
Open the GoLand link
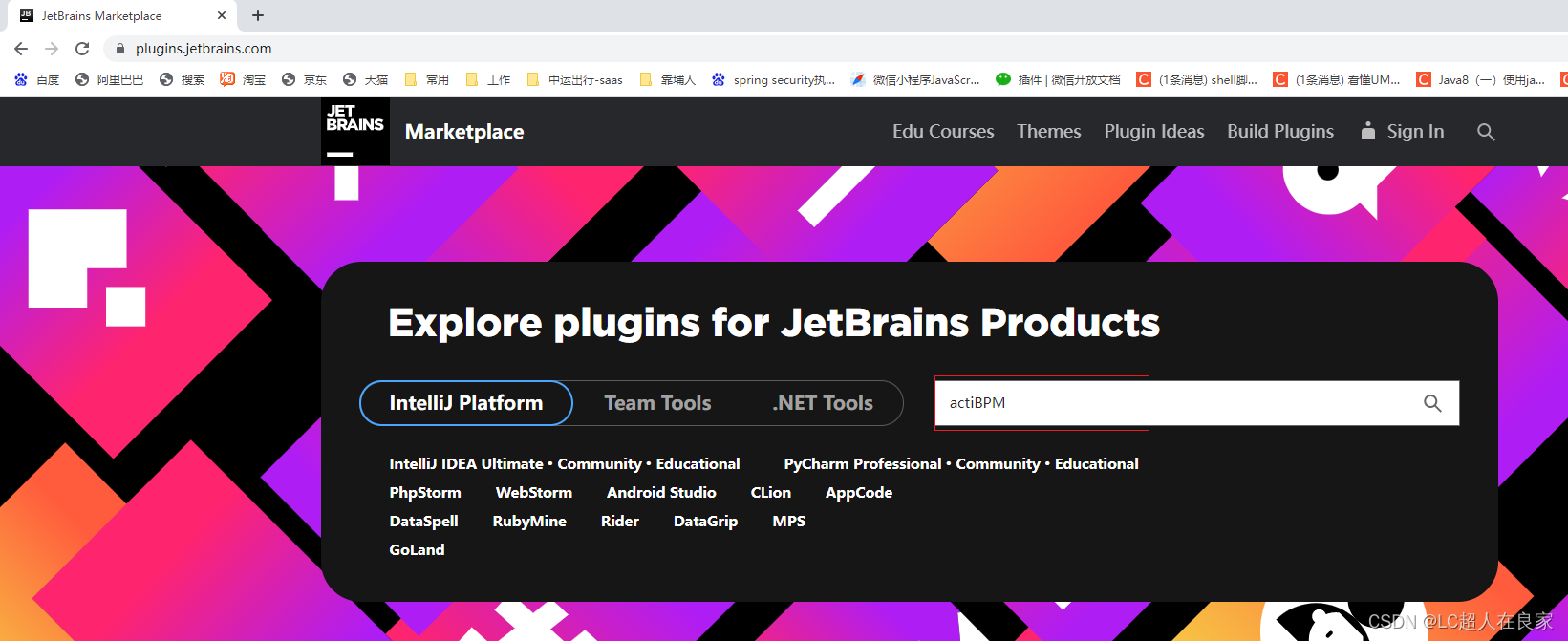(417, 550)
